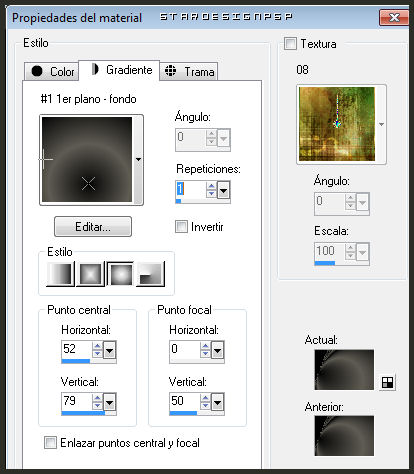This screenshot has width=414, height=474.
Task: Open the gradient preview dropdown arrow
Action: pyautogui.click(x=138, y=159)
